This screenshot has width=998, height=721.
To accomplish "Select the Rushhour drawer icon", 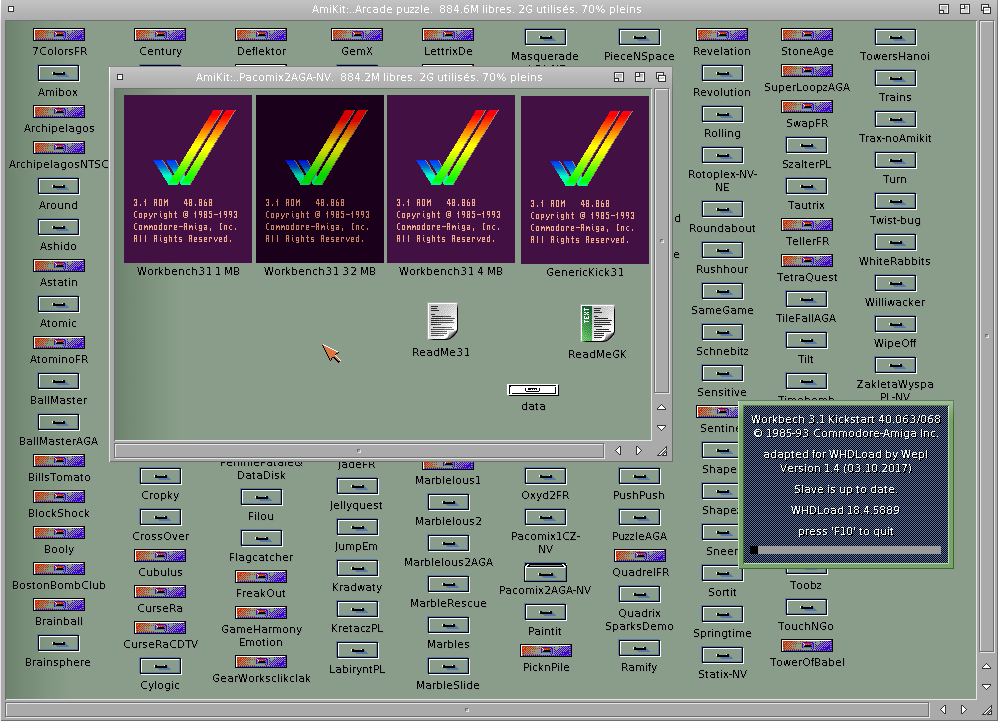I will 722,251.
